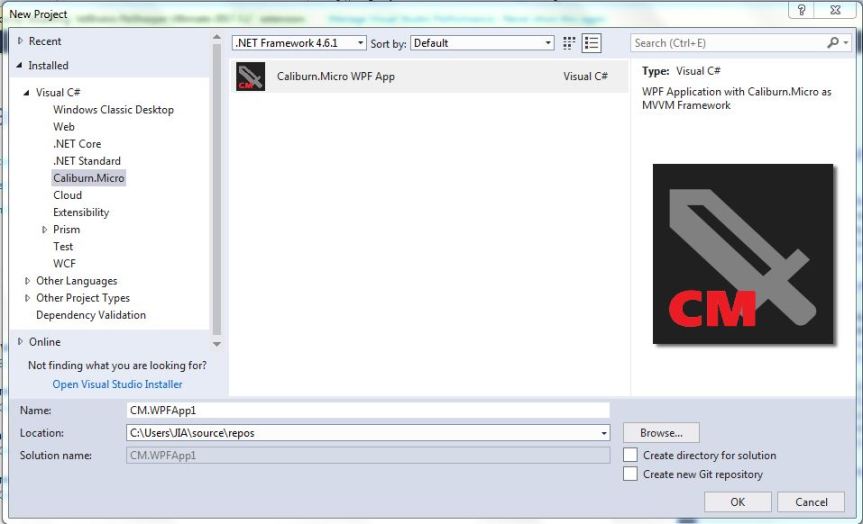Screen dimensions: 863x524
Task: Select the Caliburn.Micro WPF App template icon
Action: (x=250, y=77)
